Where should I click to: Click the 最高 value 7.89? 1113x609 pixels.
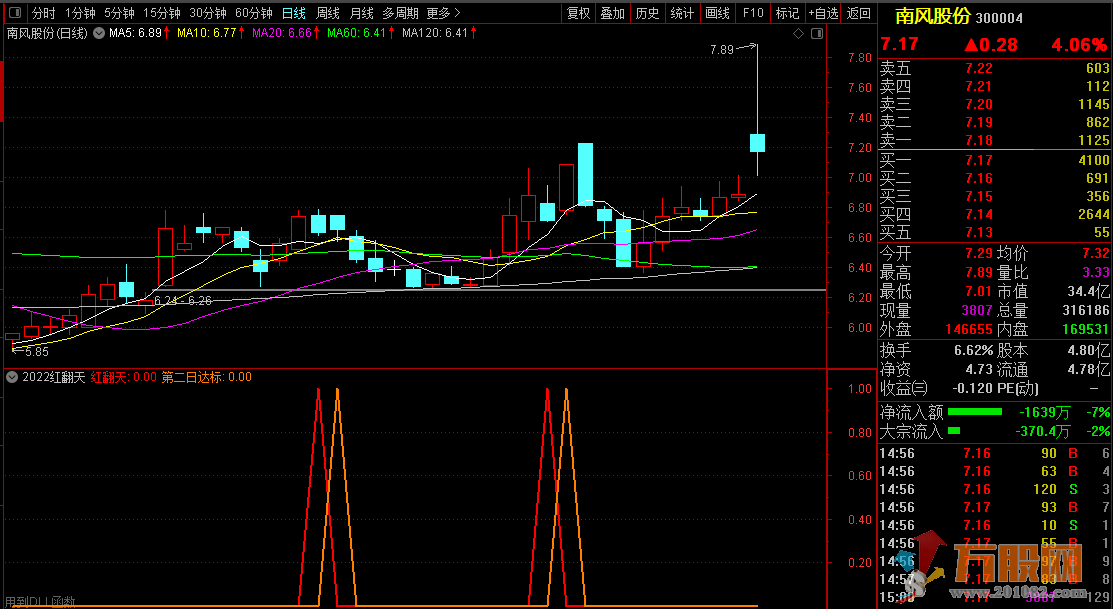tap(979, 273)
